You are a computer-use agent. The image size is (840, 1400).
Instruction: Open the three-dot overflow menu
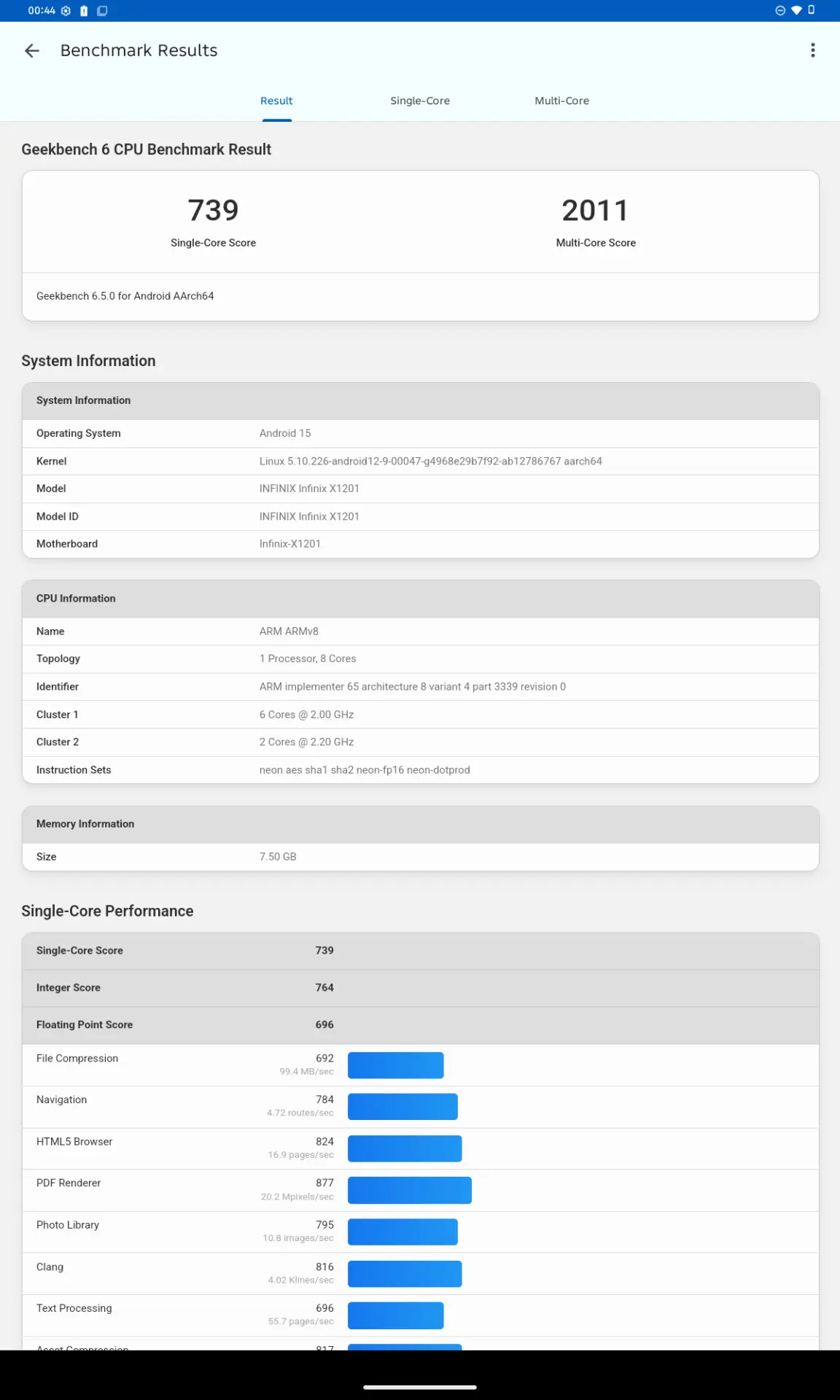pyautogui.click(x=812, y=50)
